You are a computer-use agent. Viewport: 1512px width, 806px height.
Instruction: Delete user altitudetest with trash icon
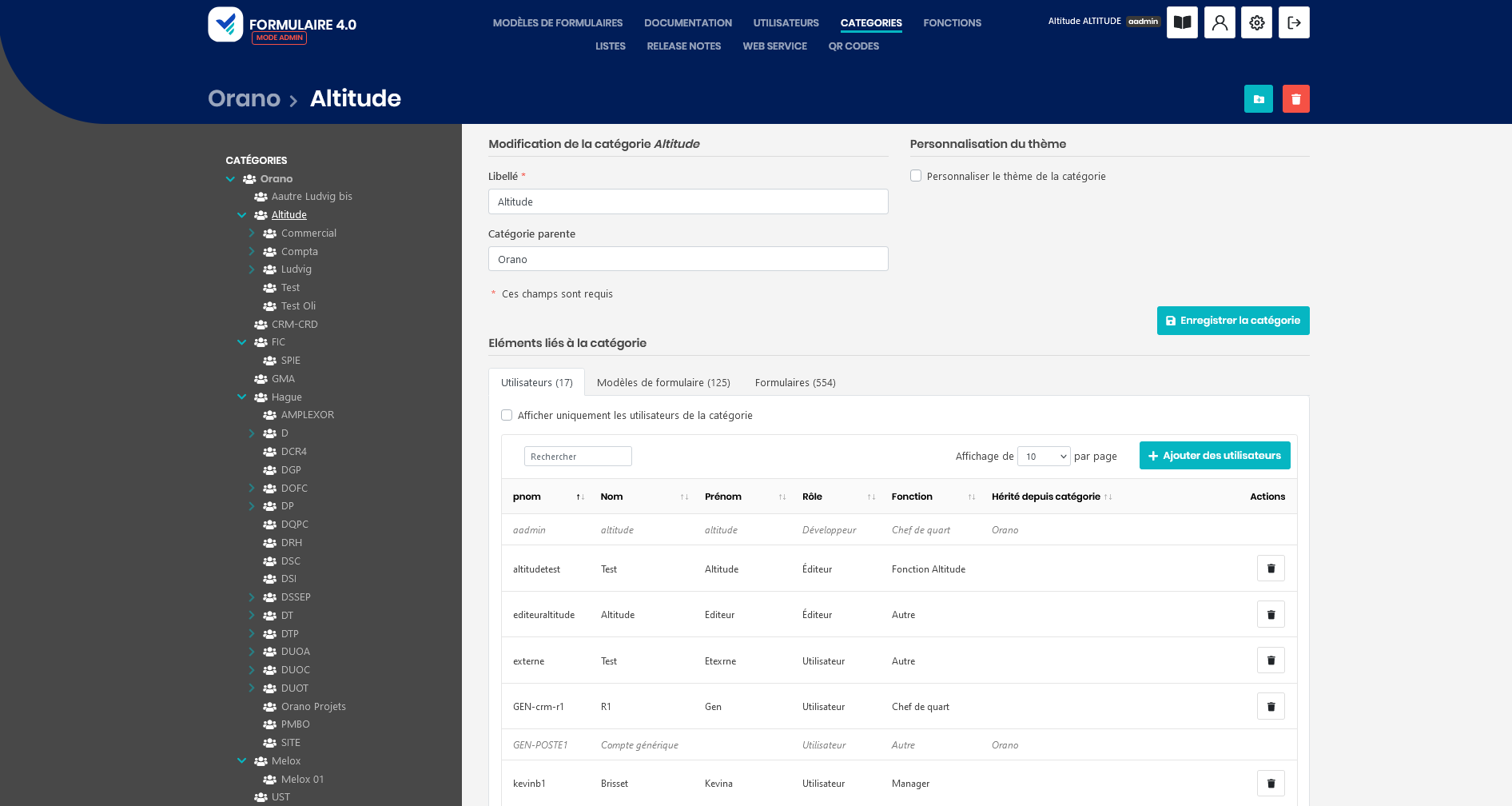click(x=1271, y=569)
